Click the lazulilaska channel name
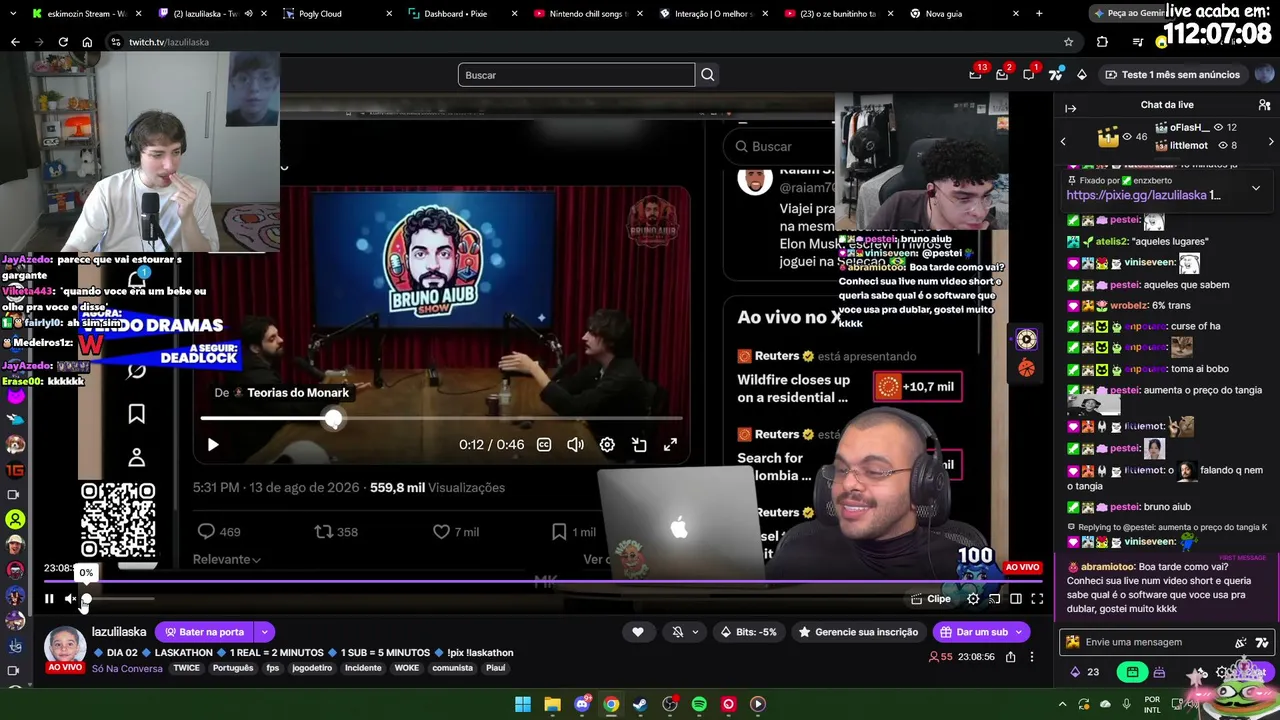 119,632
